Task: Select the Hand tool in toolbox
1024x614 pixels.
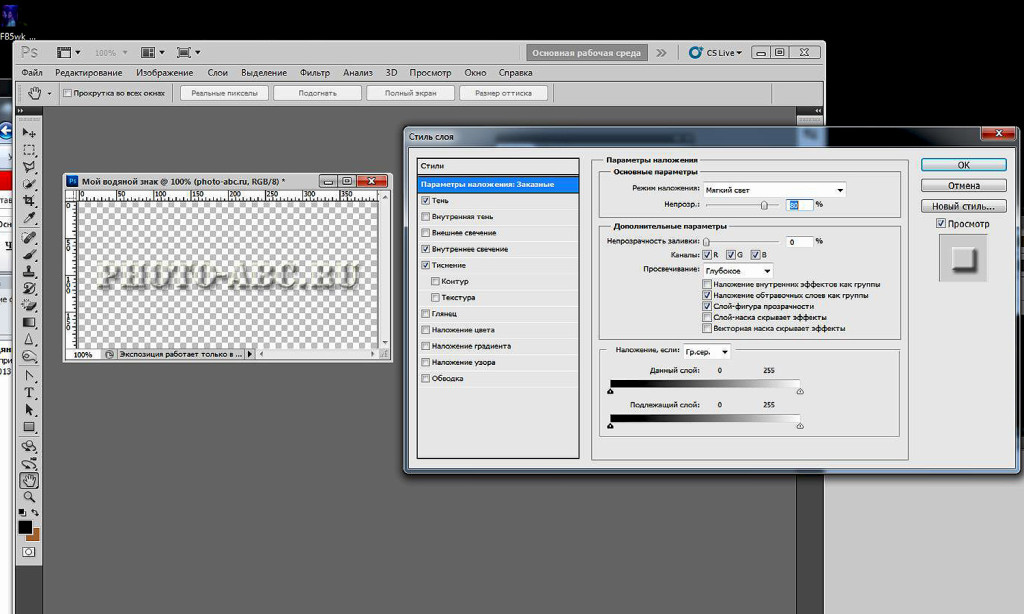Action: click(29, 481)
